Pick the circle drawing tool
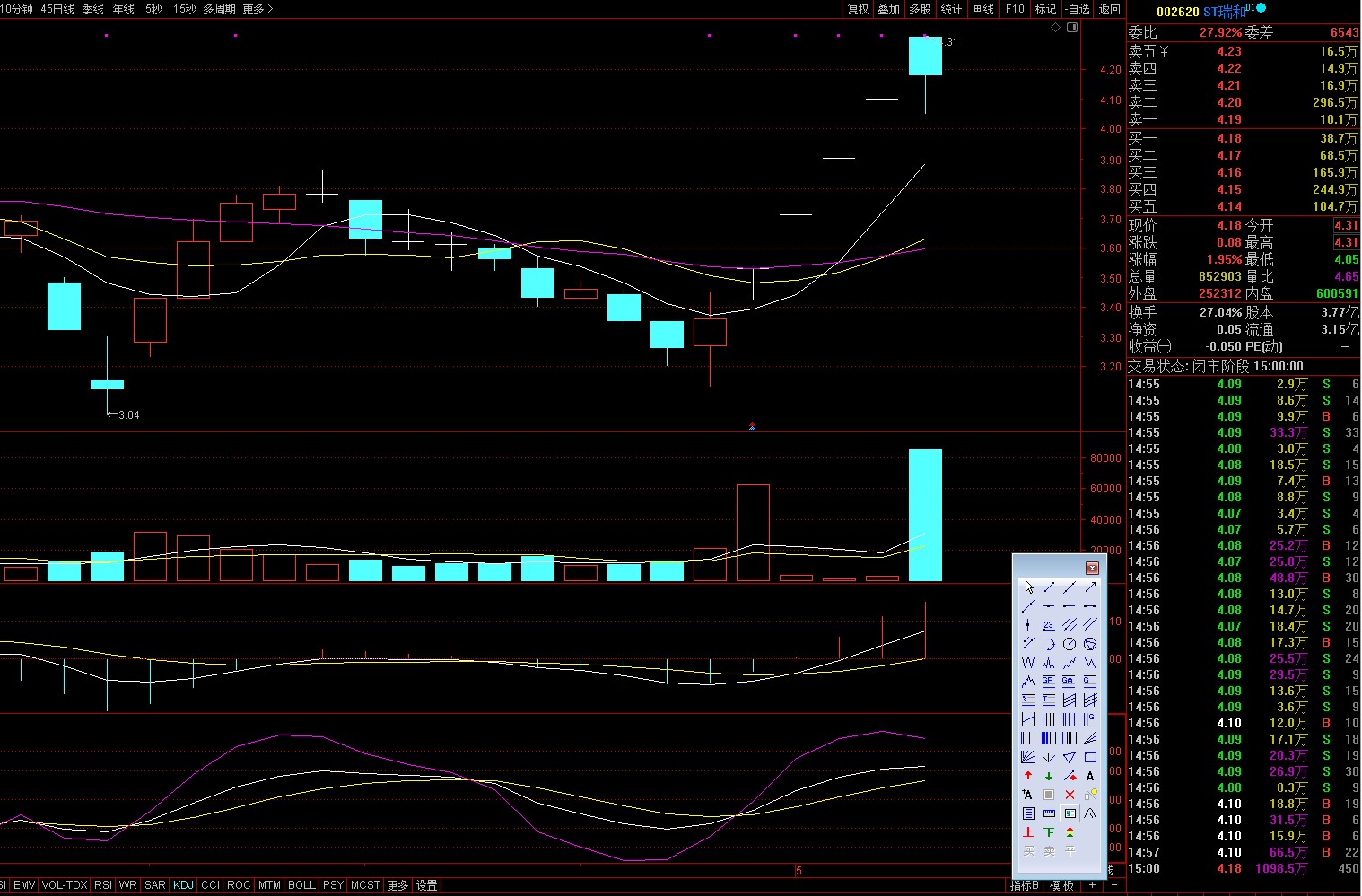 (1070, 644)
